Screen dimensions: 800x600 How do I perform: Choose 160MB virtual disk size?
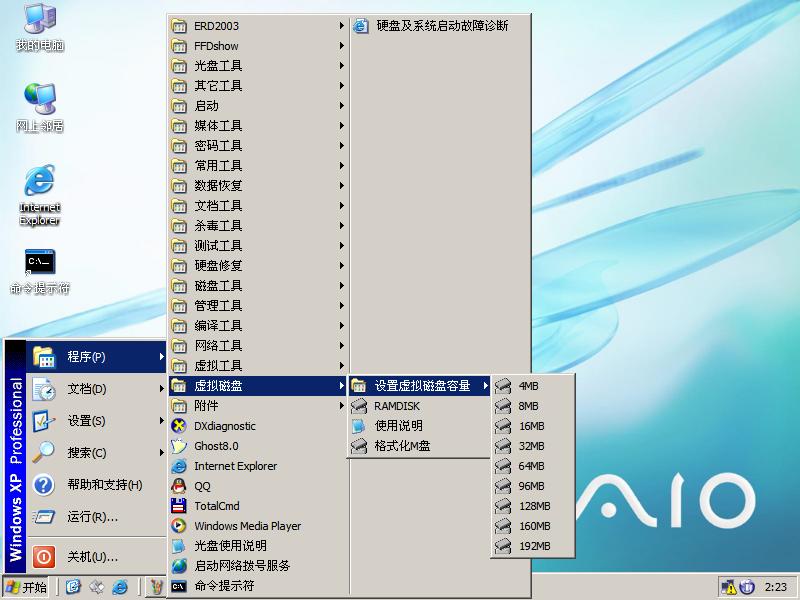coord(533,526)
